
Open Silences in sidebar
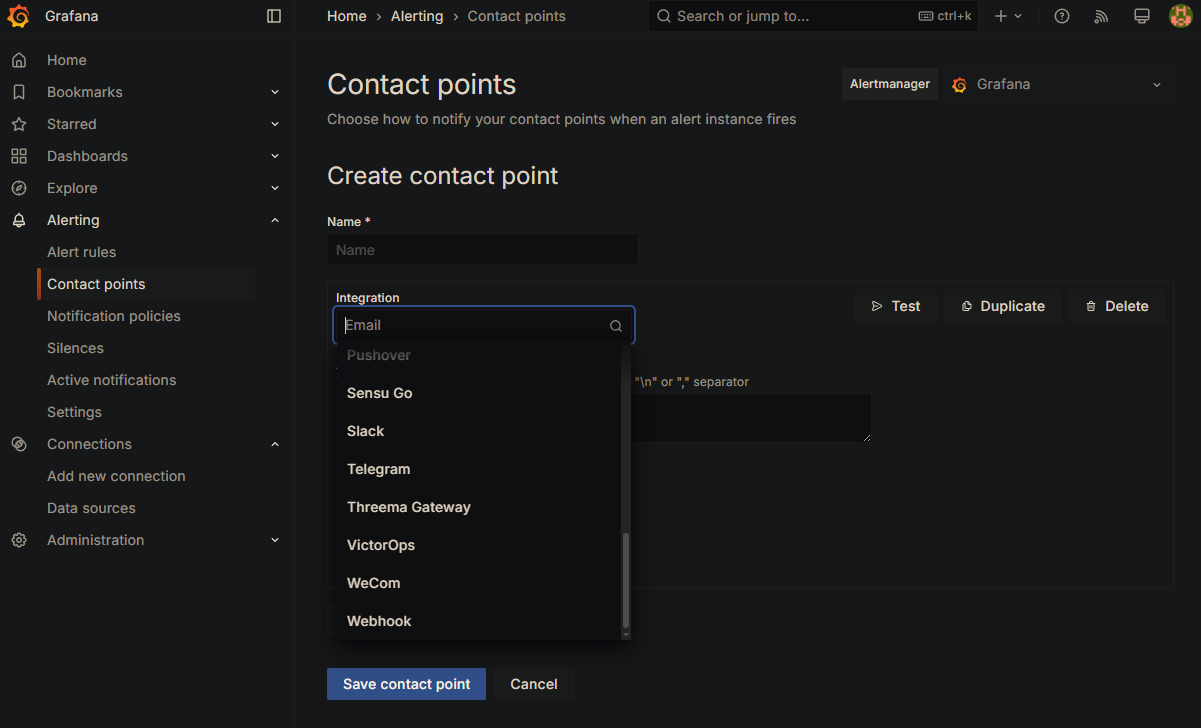(x=75, y=348)
